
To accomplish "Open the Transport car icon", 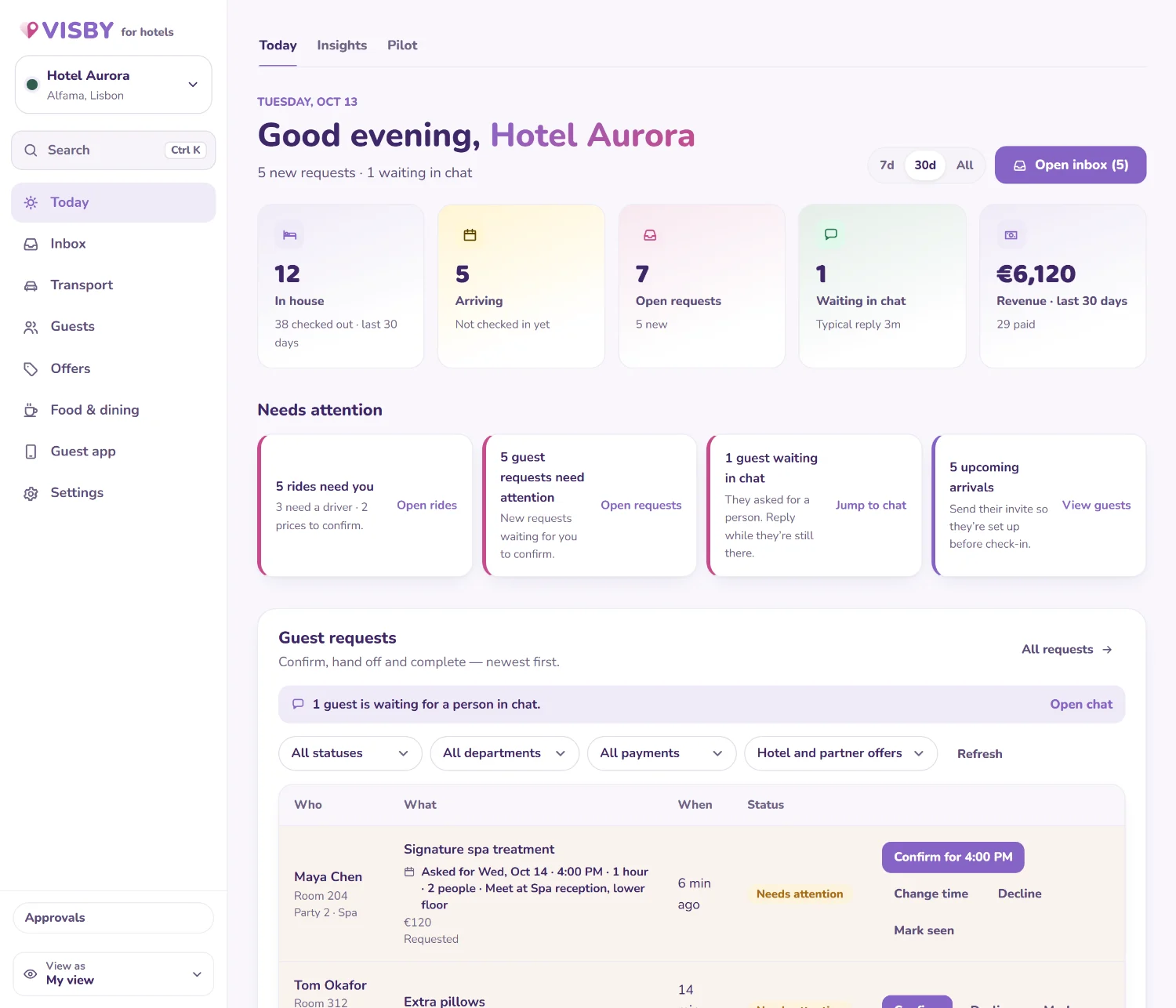I will coord(31,285).
